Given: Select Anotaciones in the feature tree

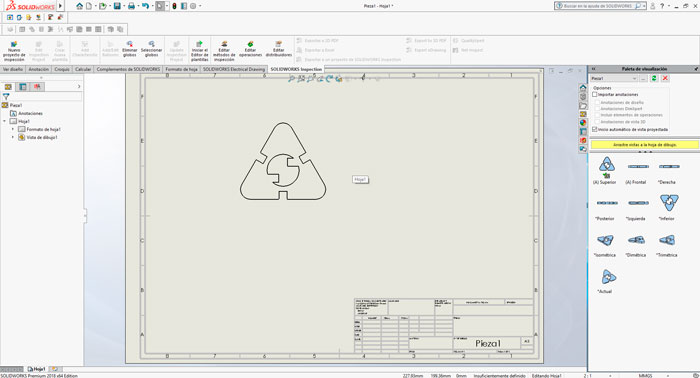Looking at the screenshot, I should [x=30, y=113].
